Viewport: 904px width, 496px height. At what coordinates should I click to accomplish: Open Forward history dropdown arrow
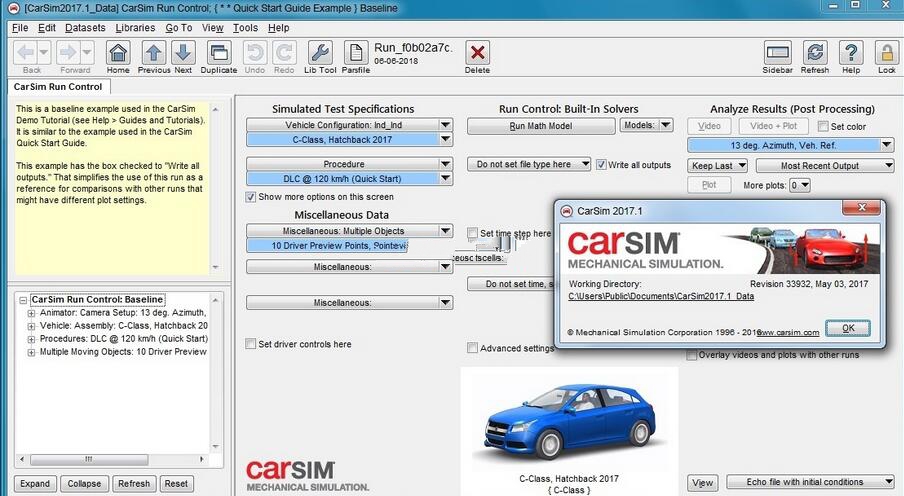click(x=86, y=53)
